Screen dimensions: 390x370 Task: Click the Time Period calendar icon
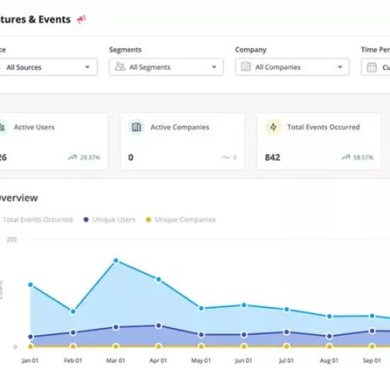click(x=372, y=67)
